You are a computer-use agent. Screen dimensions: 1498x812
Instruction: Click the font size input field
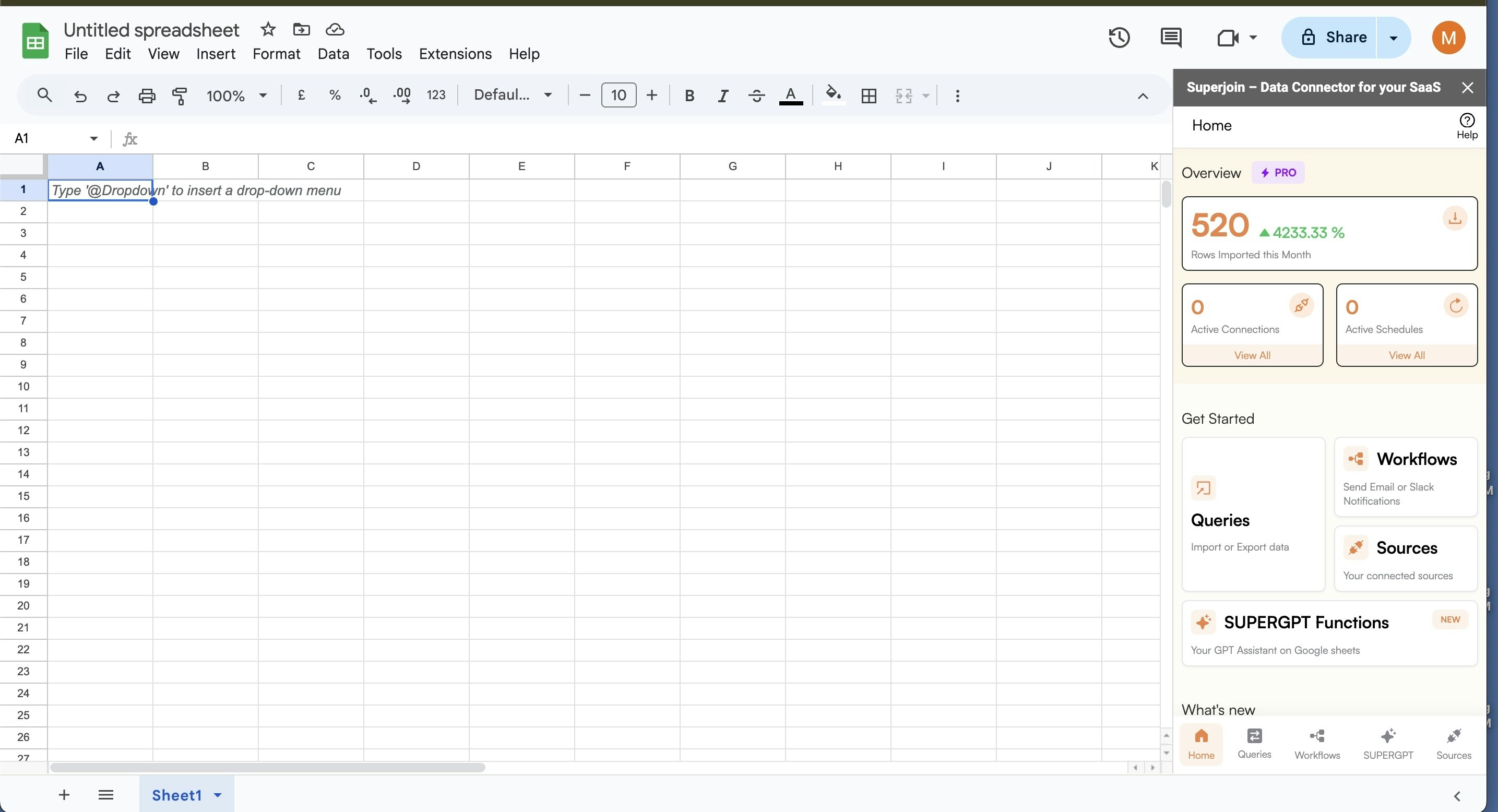(618, 95)
